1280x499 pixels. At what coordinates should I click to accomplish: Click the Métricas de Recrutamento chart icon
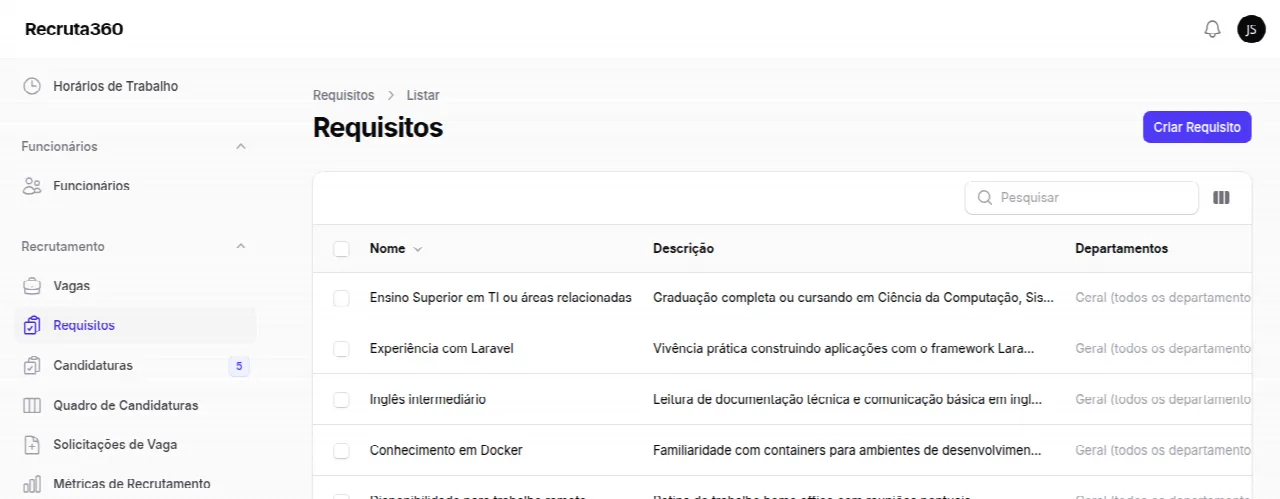click(33, 484)
